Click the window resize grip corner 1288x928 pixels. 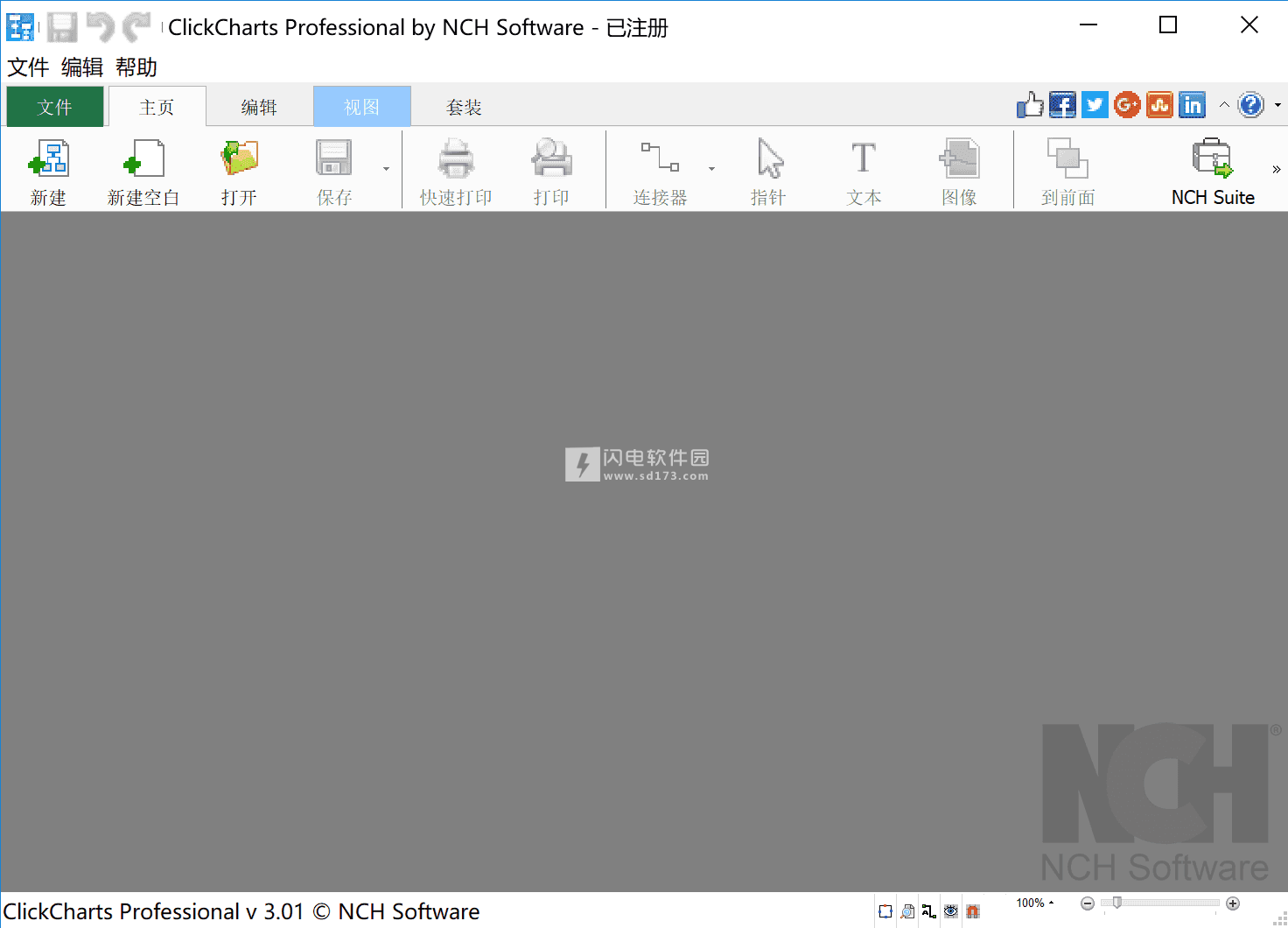[1279, 919]
